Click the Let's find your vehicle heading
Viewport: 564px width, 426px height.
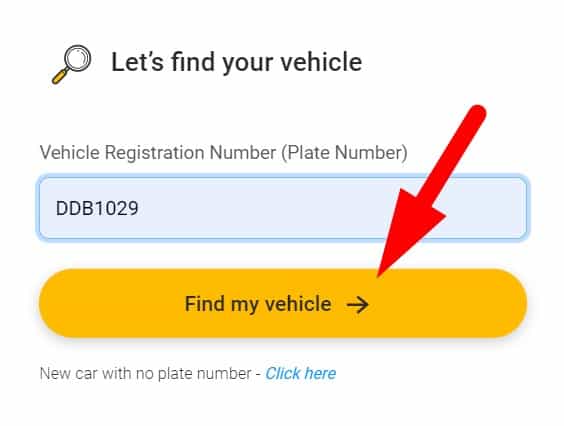pos(237,63)
